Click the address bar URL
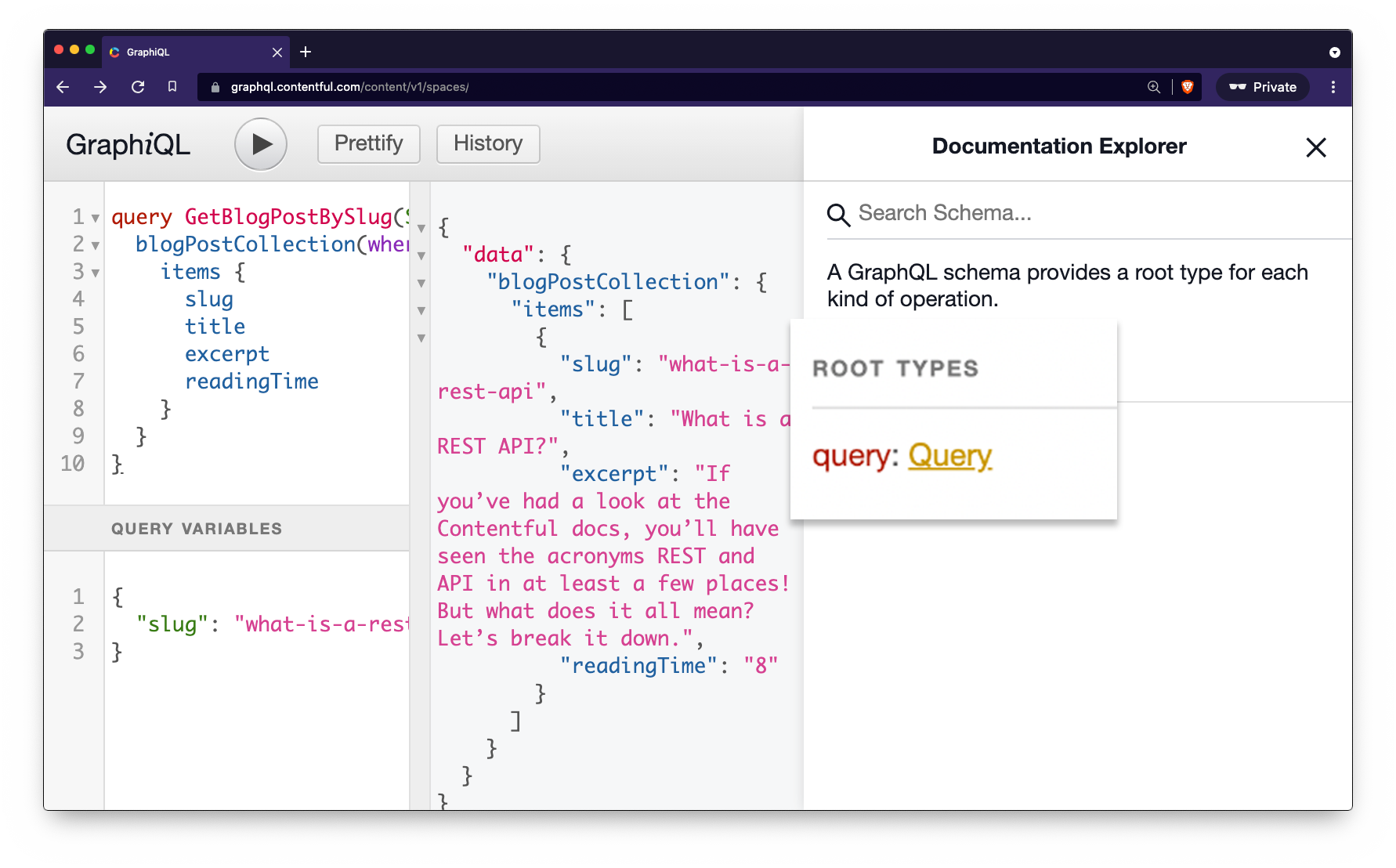Screen dimensions: 1396x868 [x=349, y=87]
